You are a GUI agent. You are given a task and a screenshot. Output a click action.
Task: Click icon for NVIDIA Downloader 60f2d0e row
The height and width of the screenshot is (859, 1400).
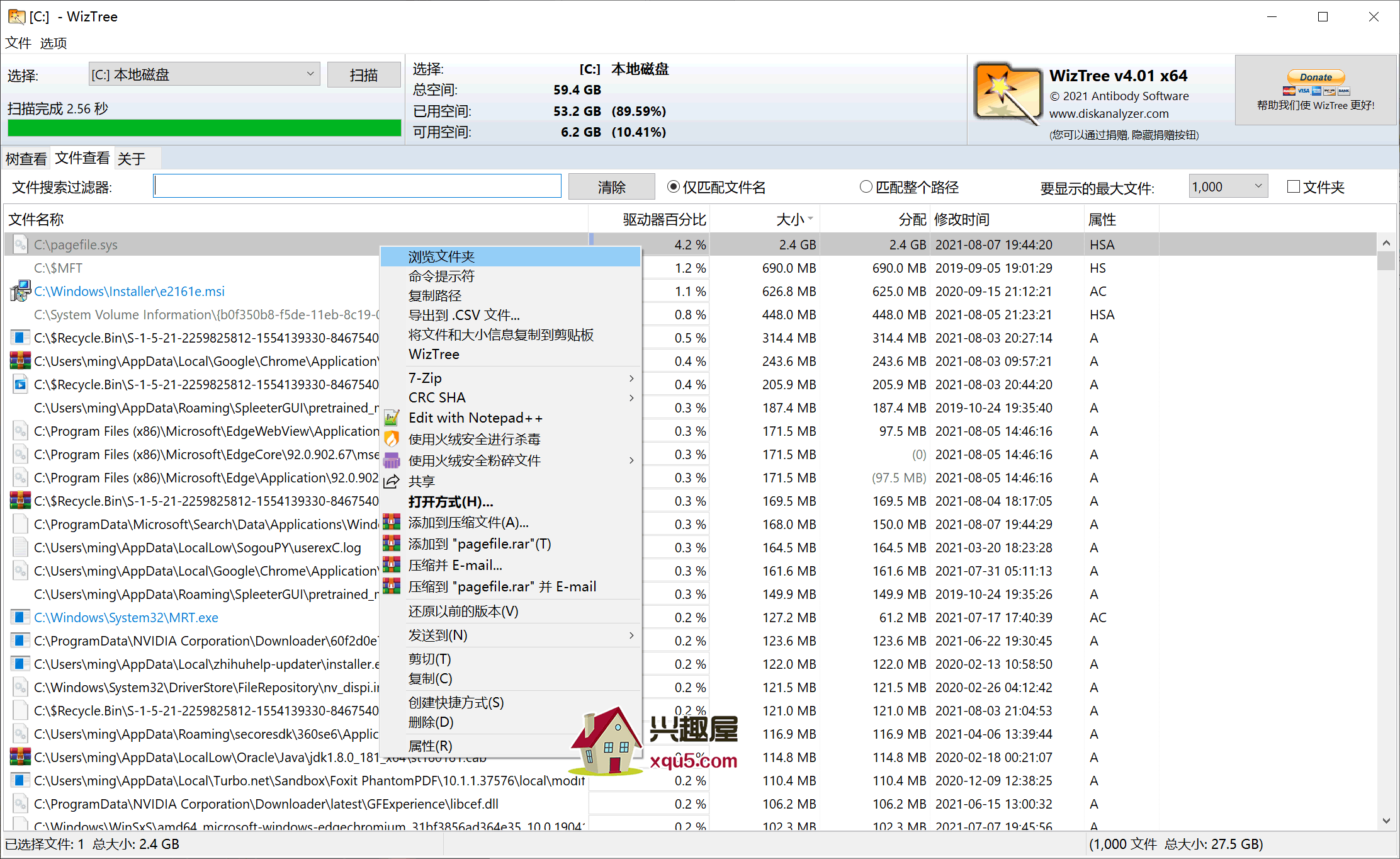pyautogui.click(x=20, y=640)
